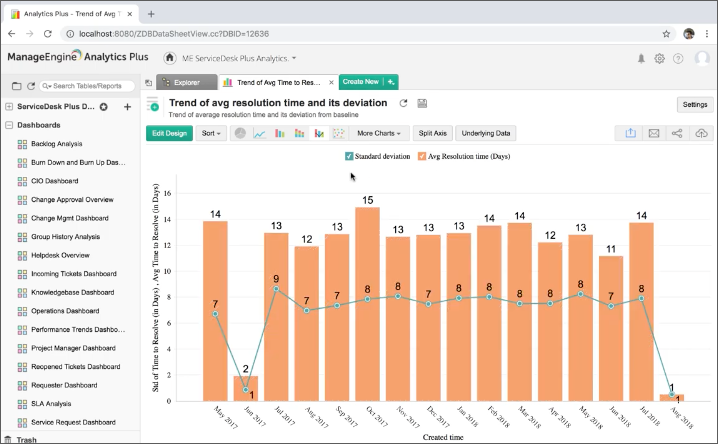Viewport: 718px width, 444px height.
Task: Open the Sort dropdown
Action: coord(210,133)
